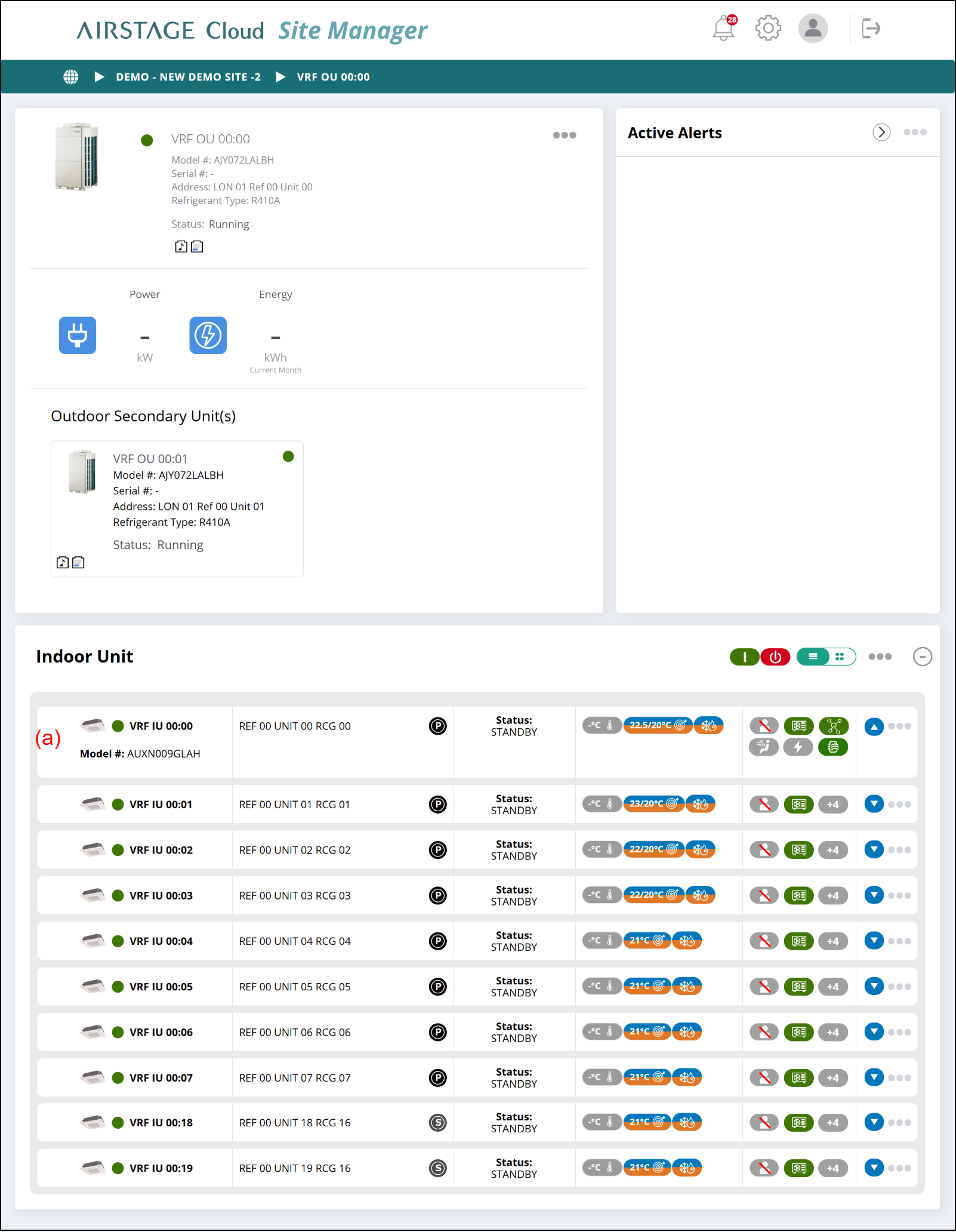
Task: Collapse the Indoor Unit section
Action: [922, 657]
